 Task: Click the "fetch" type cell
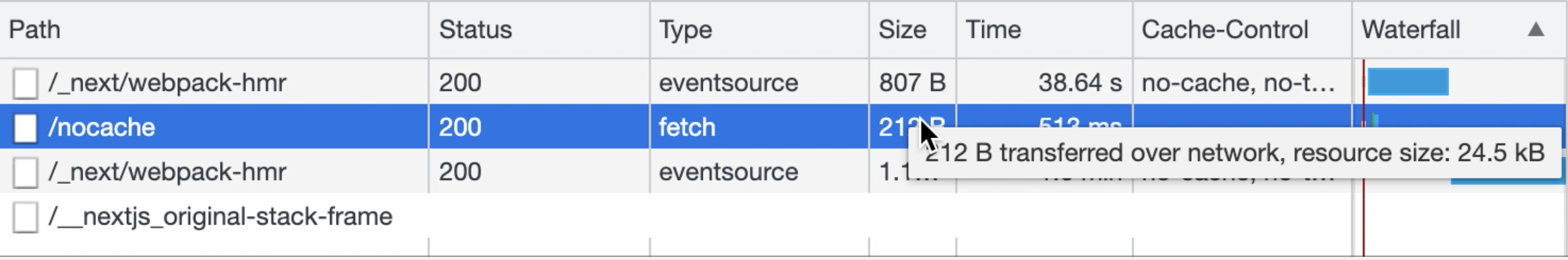(687, 128)
